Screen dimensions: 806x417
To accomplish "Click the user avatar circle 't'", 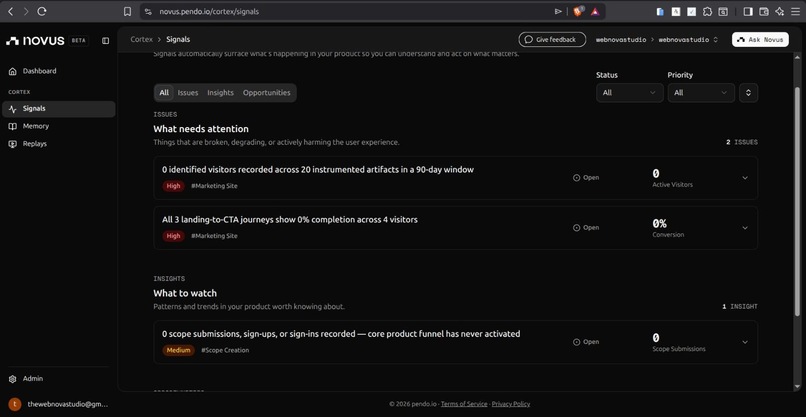I will click(15, 404).
